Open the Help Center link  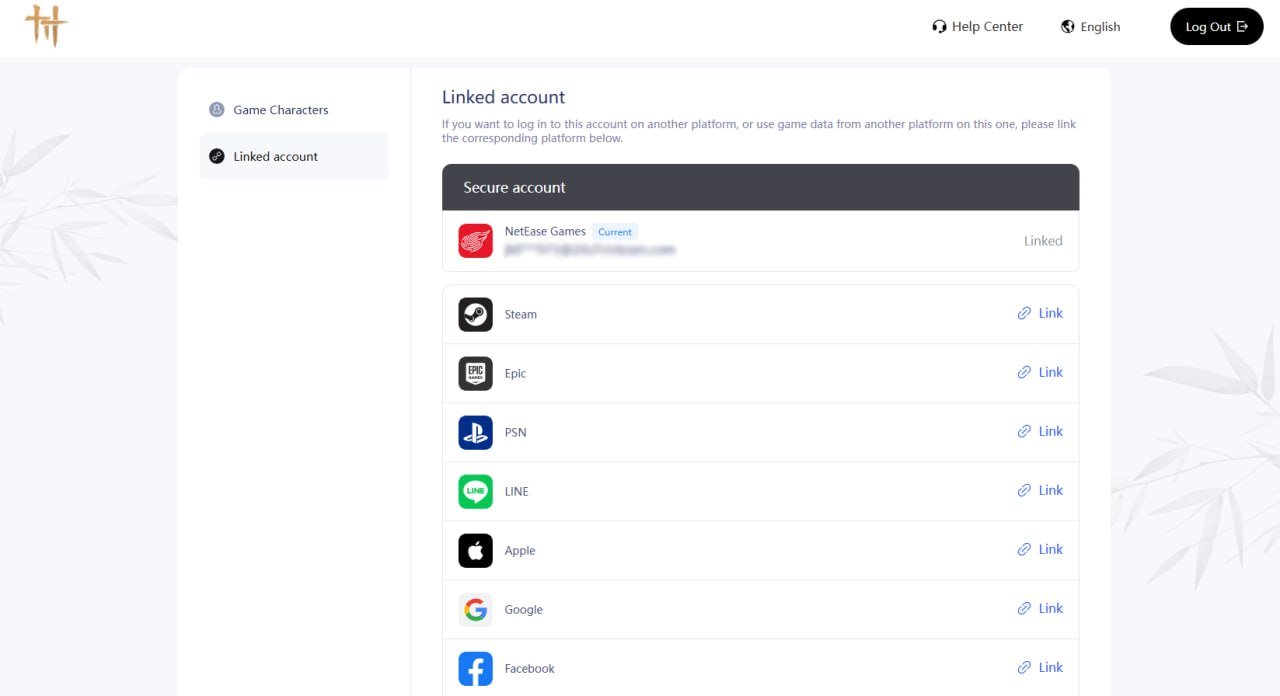click(x=977, y=27)
